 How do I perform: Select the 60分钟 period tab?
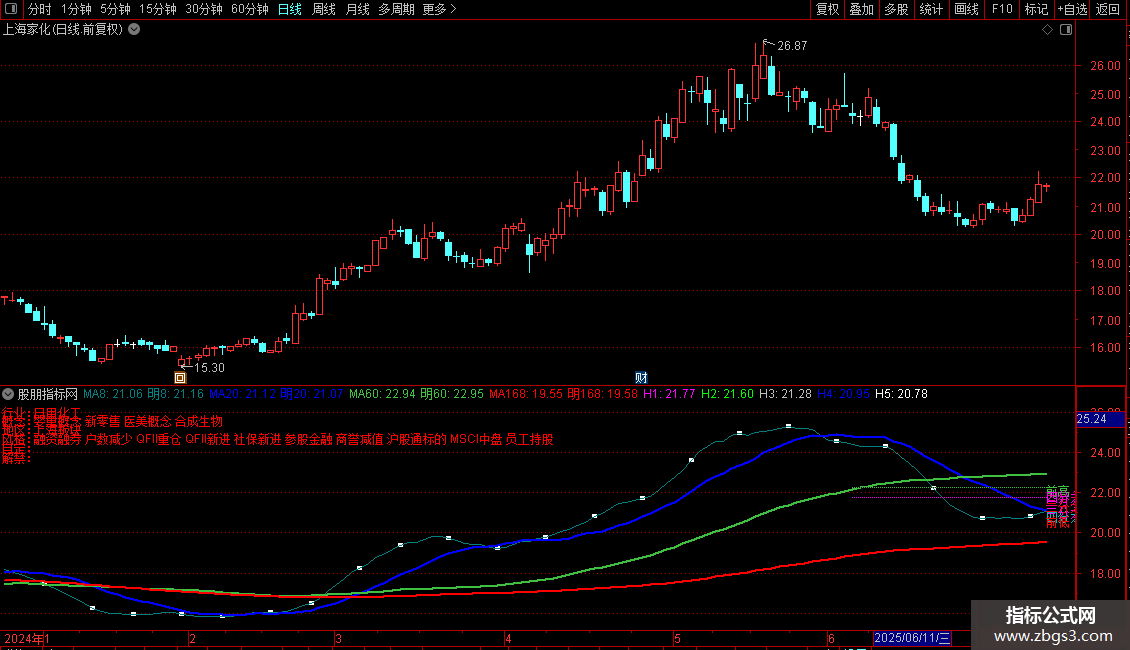(250, 9)
